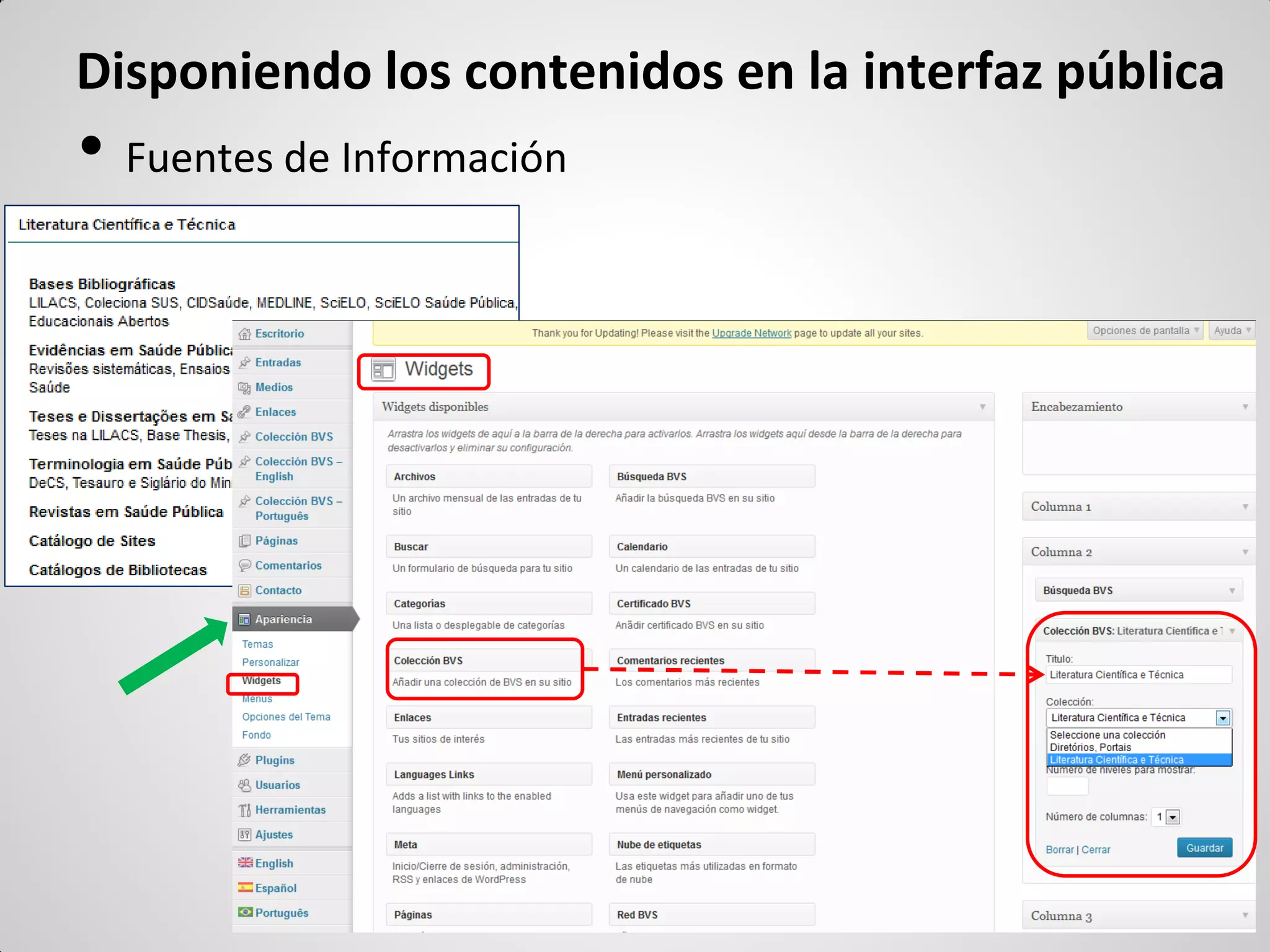1270x952 pixels.
Task: Collapse the Colección BVS widget settings arrow
Action: [1232, 632]
